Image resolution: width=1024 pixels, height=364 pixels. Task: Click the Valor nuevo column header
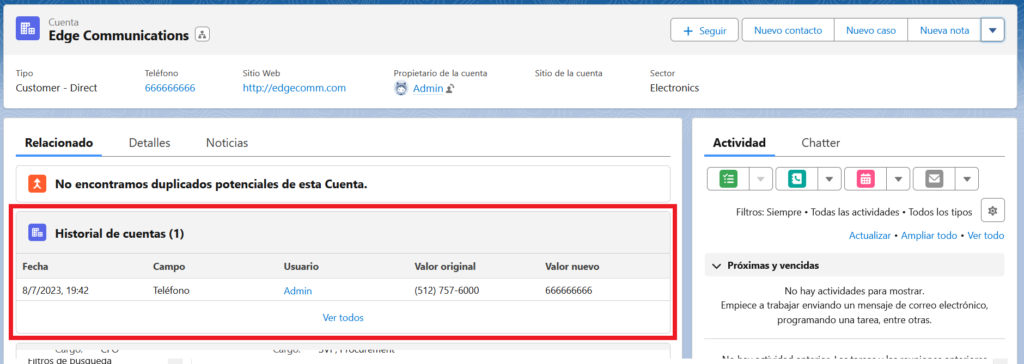[x=572, y=267]
